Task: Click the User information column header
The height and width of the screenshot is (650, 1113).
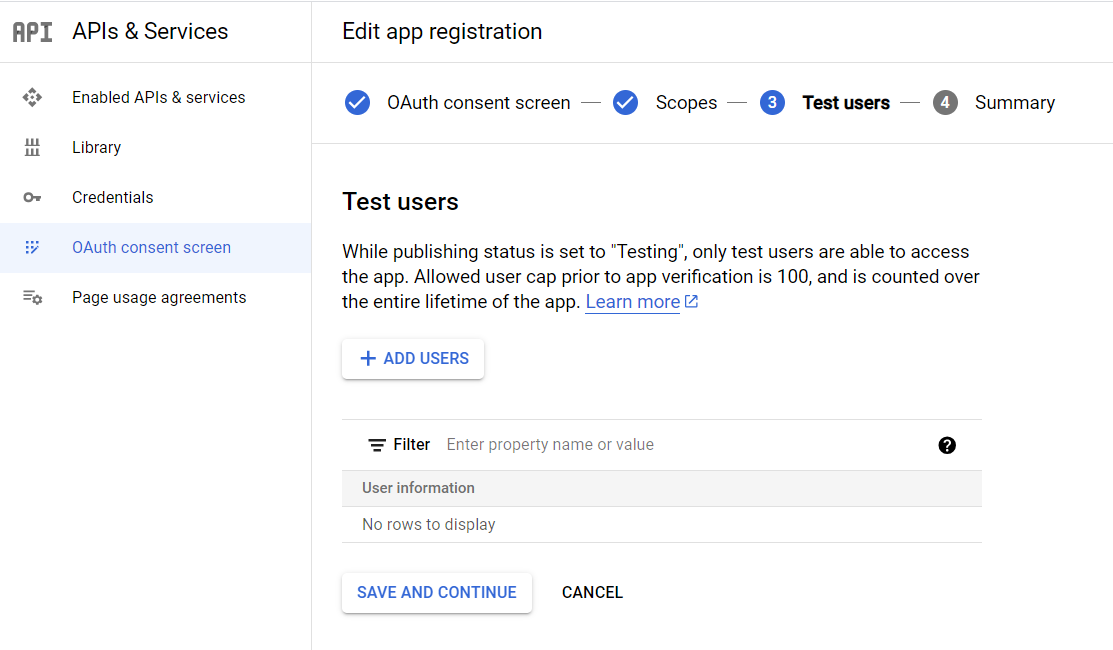Action: pyautogui.click(x=418, y=488)
